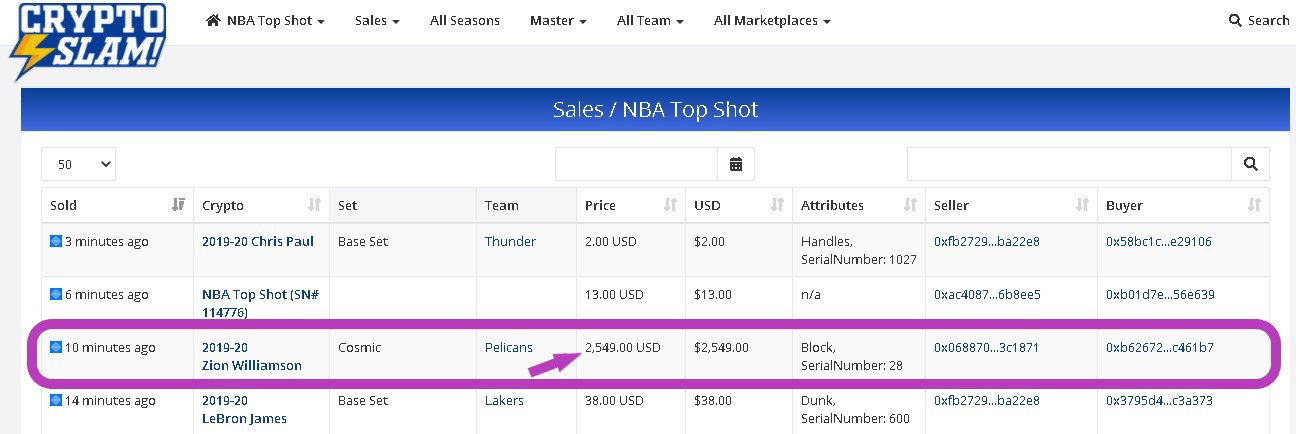This screenshot has width=1296, height=434.
Task: Click the magnifier button beside the table search
Action: 1250,164
